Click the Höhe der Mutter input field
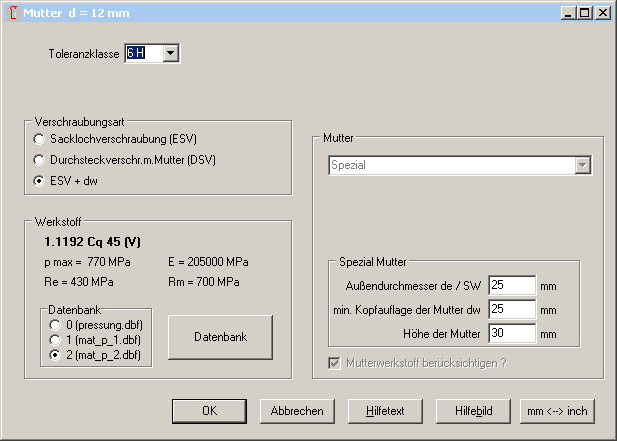The width and height of the screenshot is (617, 441). [x=512, y=333]
